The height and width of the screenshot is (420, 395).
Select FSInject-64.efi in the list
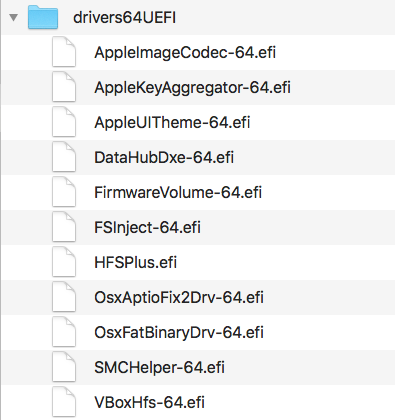tap(147, 228)
